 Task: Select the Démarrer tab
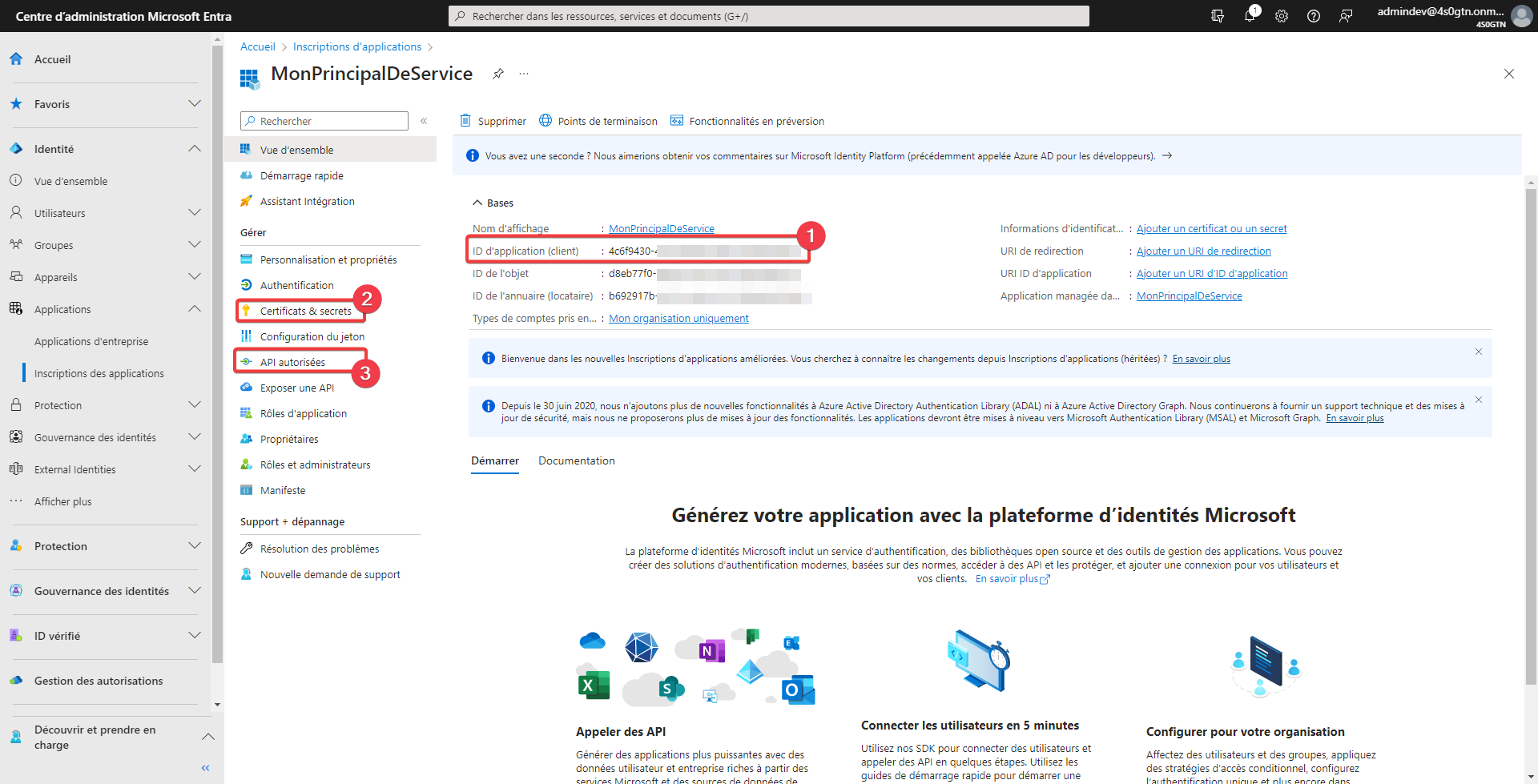(x=495, y=460)
